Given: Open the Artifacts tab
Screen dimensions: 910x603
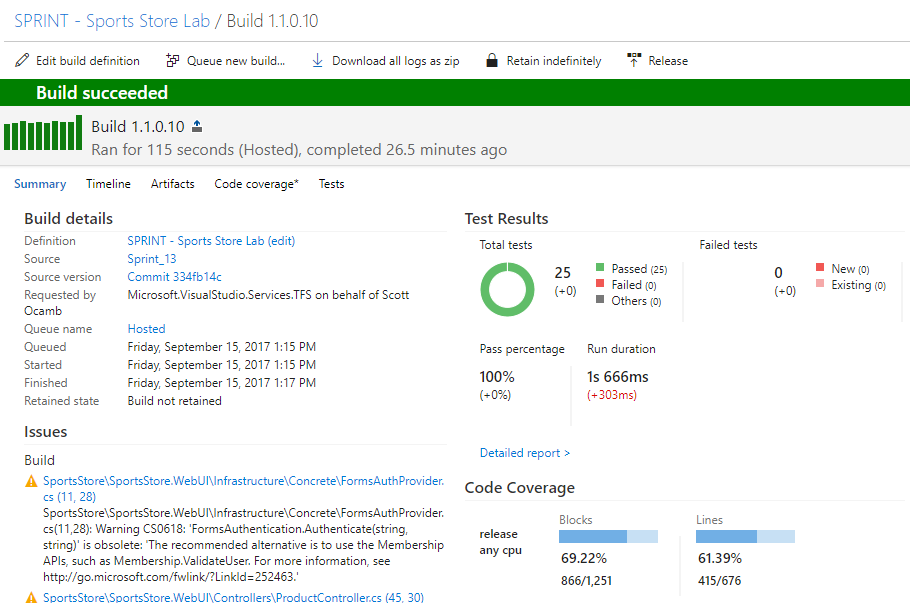Looking at the screenshot, I should (172, 184).
